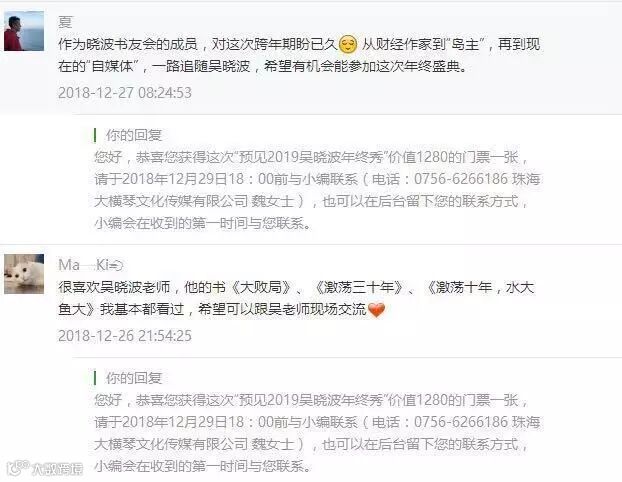Viewport: 622px width, 482px height.
Task: Click the orange heart emoji in the second comment
Action: (x=376, y=309)
